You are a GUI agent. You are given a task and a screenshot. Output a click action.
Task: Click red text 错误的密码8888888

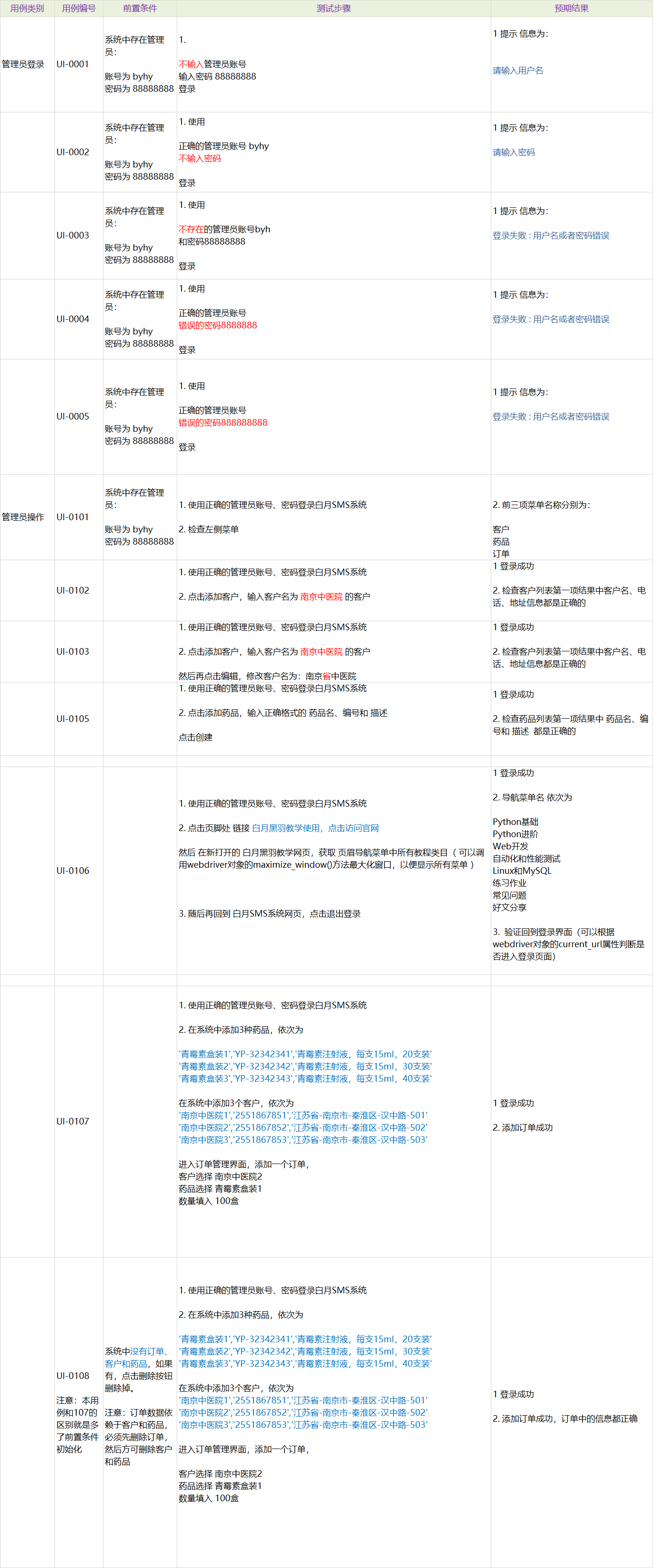[x=218, y=325]
